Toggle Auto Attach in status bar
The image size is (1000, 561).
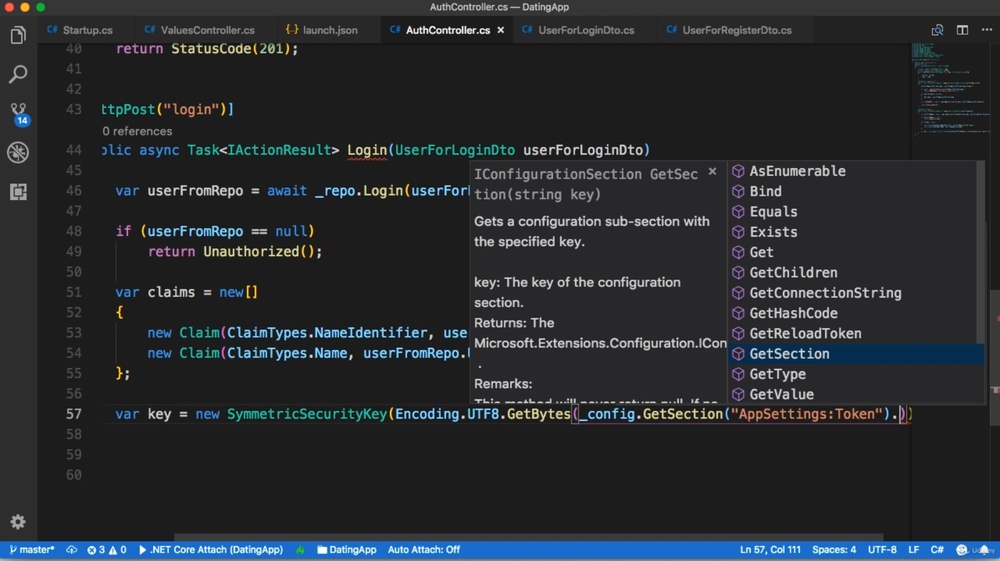click(423, 550)
